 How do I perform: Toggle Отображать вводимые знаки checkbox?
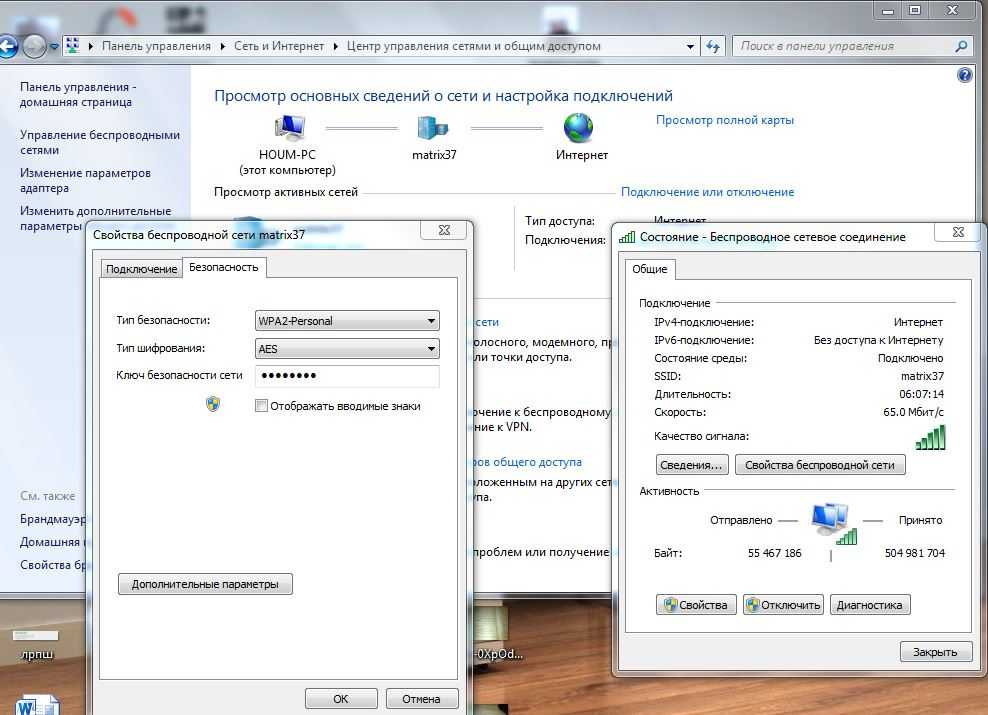tap(261, 406)
